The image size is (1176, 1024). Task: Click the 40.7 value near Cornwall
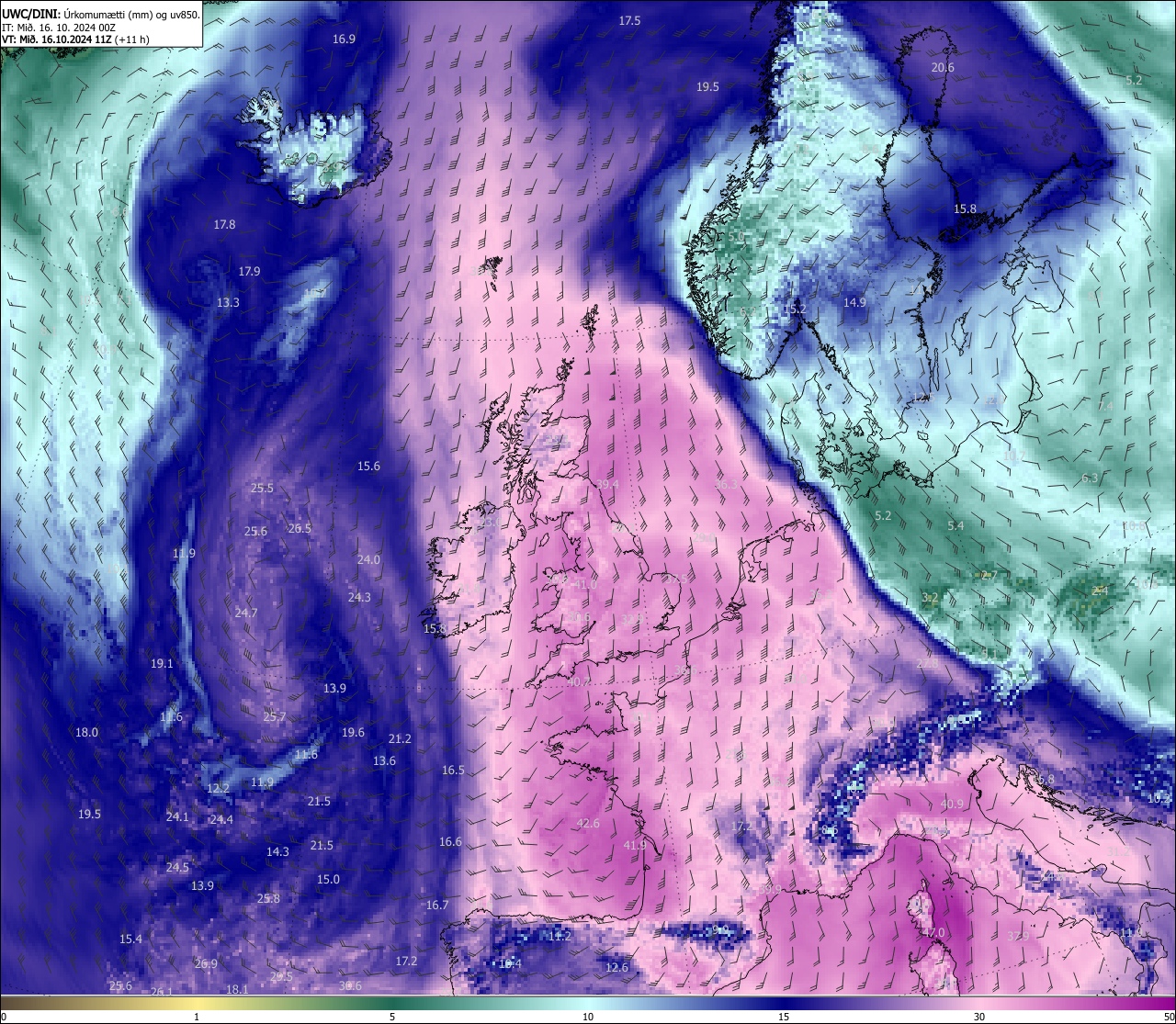[578, 683]
